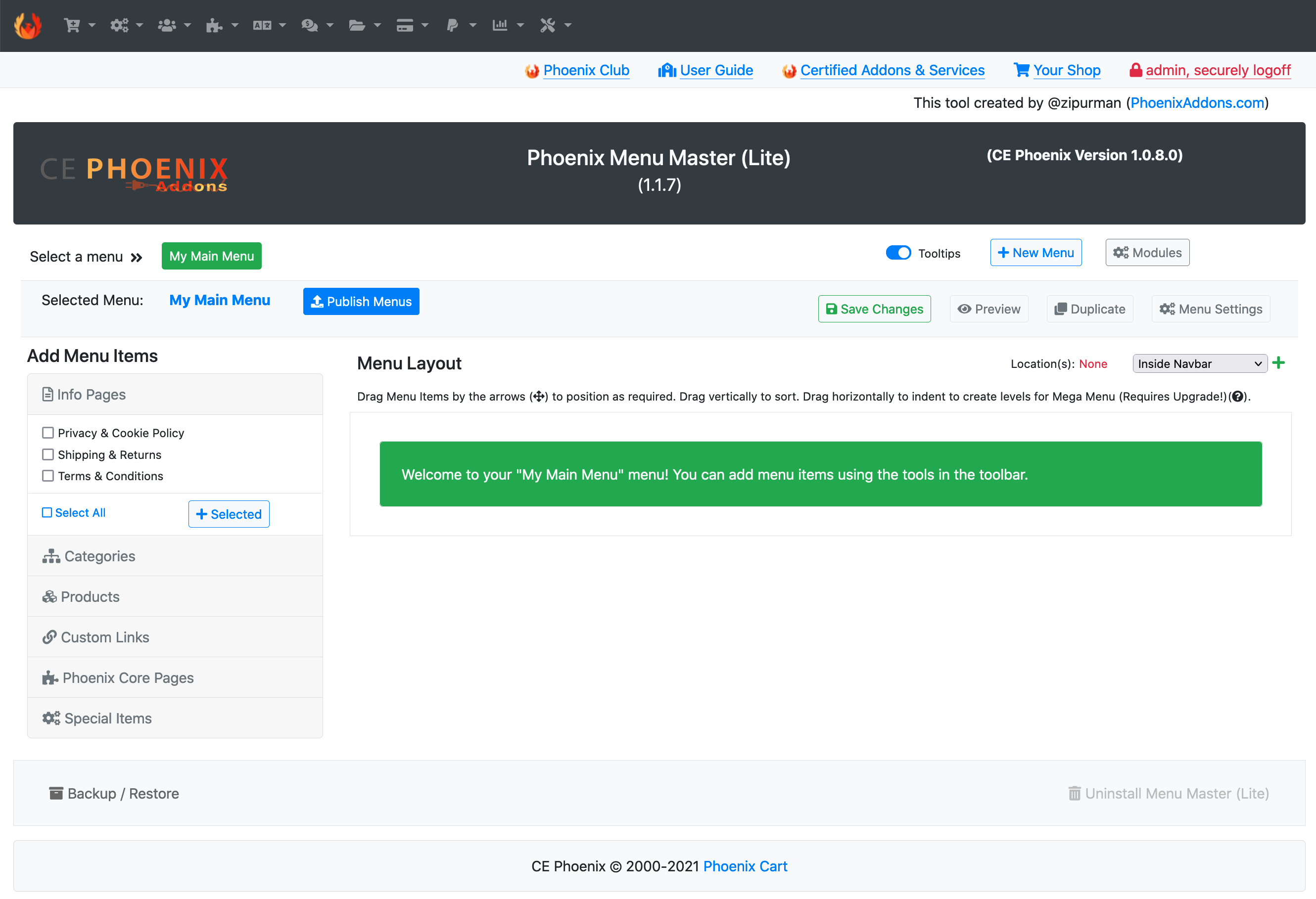
Task: Tick the Select All checkbox
Action: [x=47, y=512]
